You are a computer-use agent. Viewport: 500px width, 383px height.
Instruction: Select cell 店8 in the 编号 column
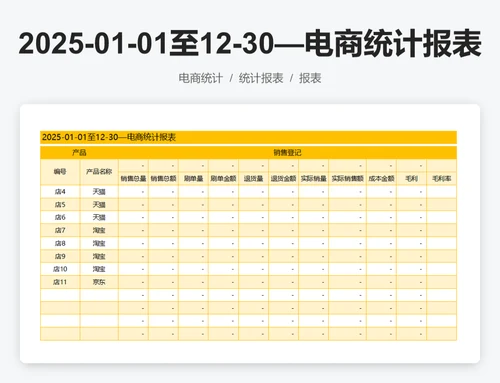[60, 243]
